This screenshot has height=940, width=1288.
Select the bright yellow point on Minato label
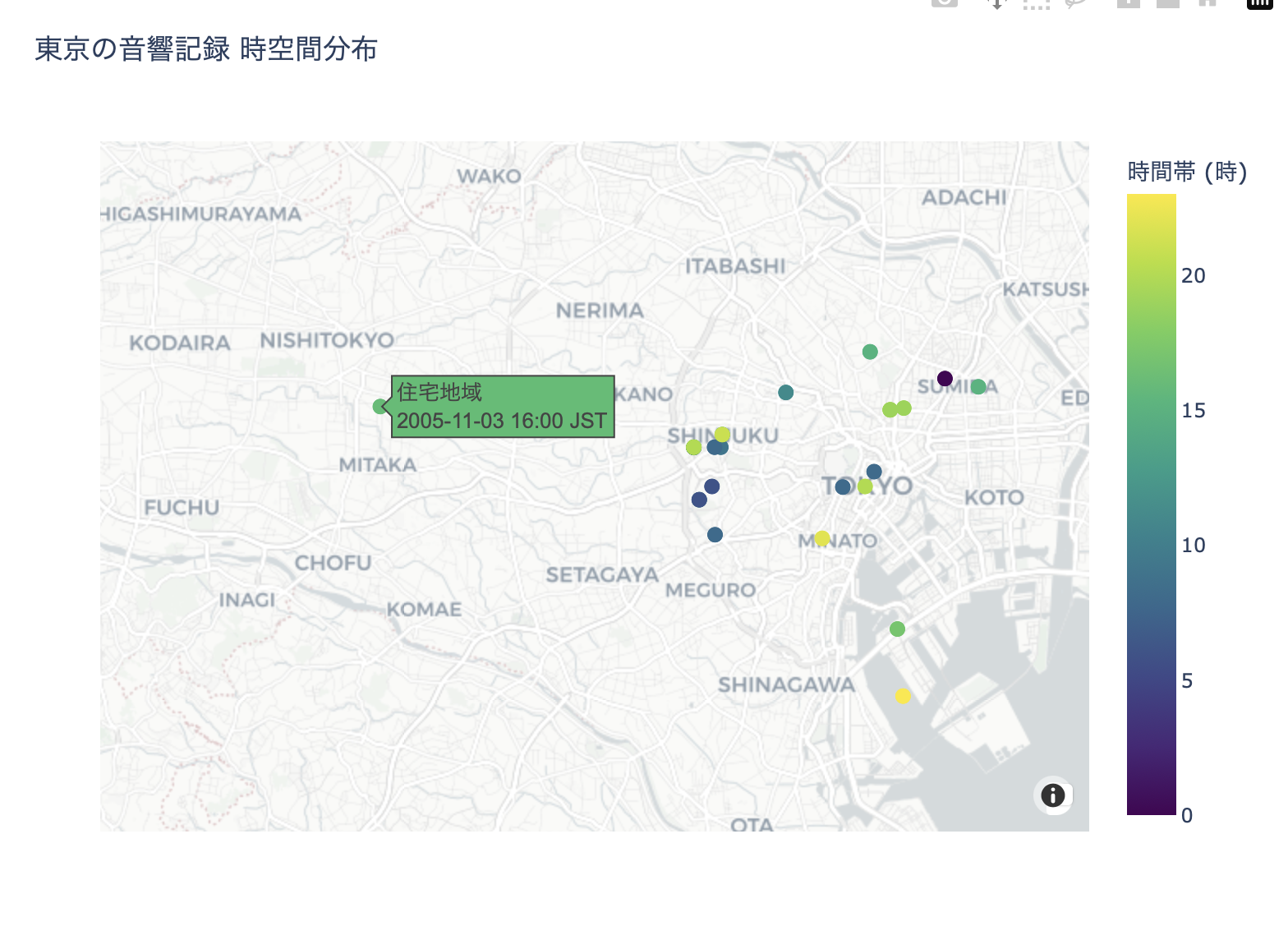822,538
